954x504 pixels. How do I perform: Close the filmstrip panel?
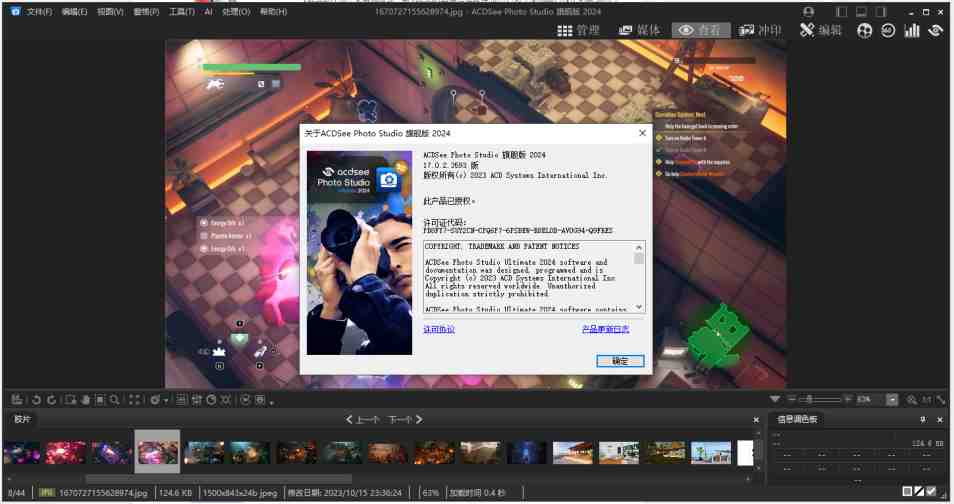pyautogui.click(x=756, y=420)
